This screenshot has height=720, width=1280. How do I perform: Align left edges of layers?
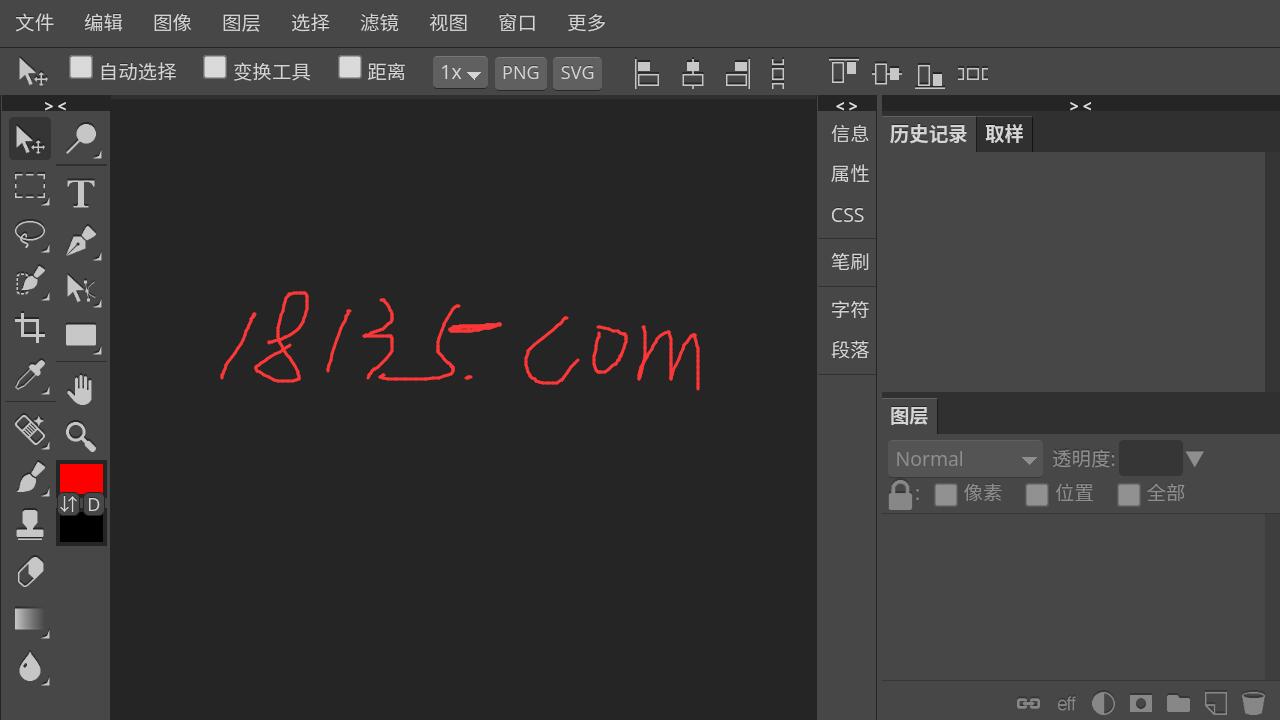[647, 73]
